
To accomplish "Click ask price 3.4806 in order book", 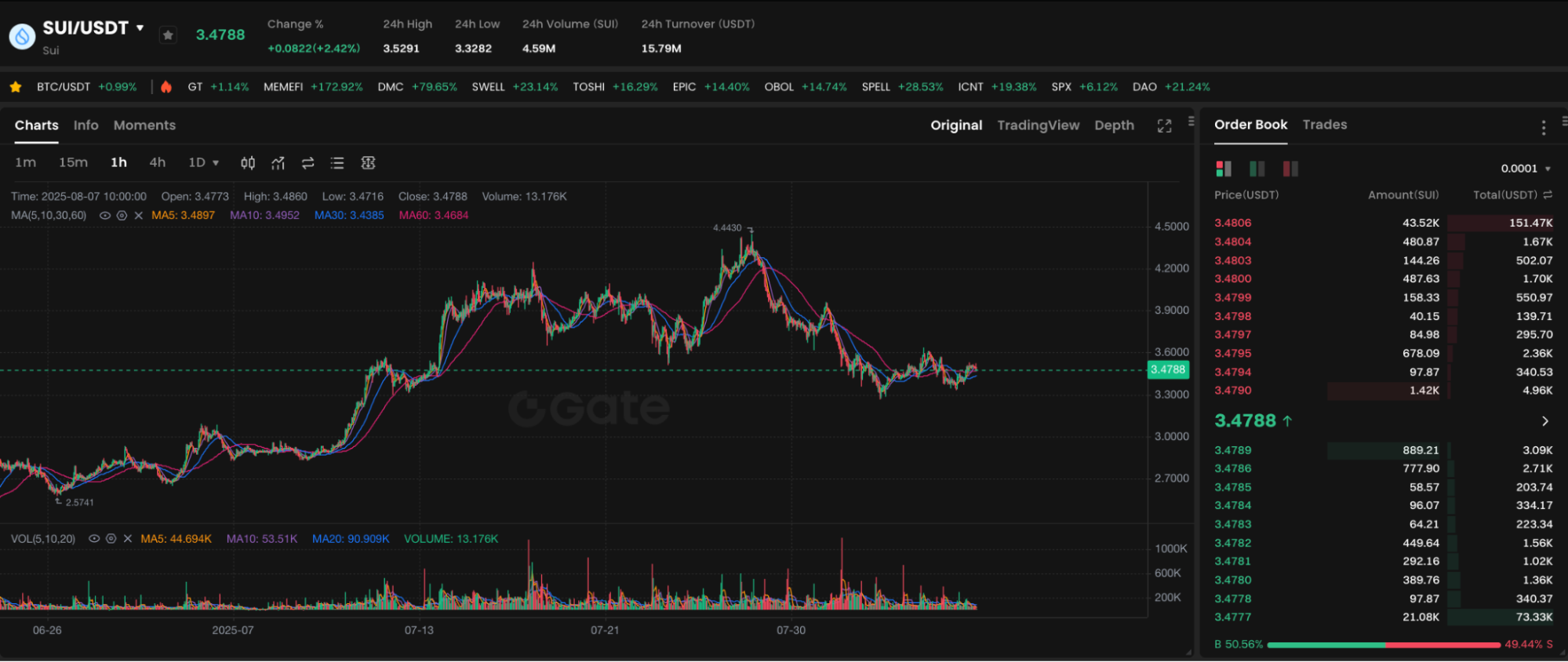I will point(1232,224).
